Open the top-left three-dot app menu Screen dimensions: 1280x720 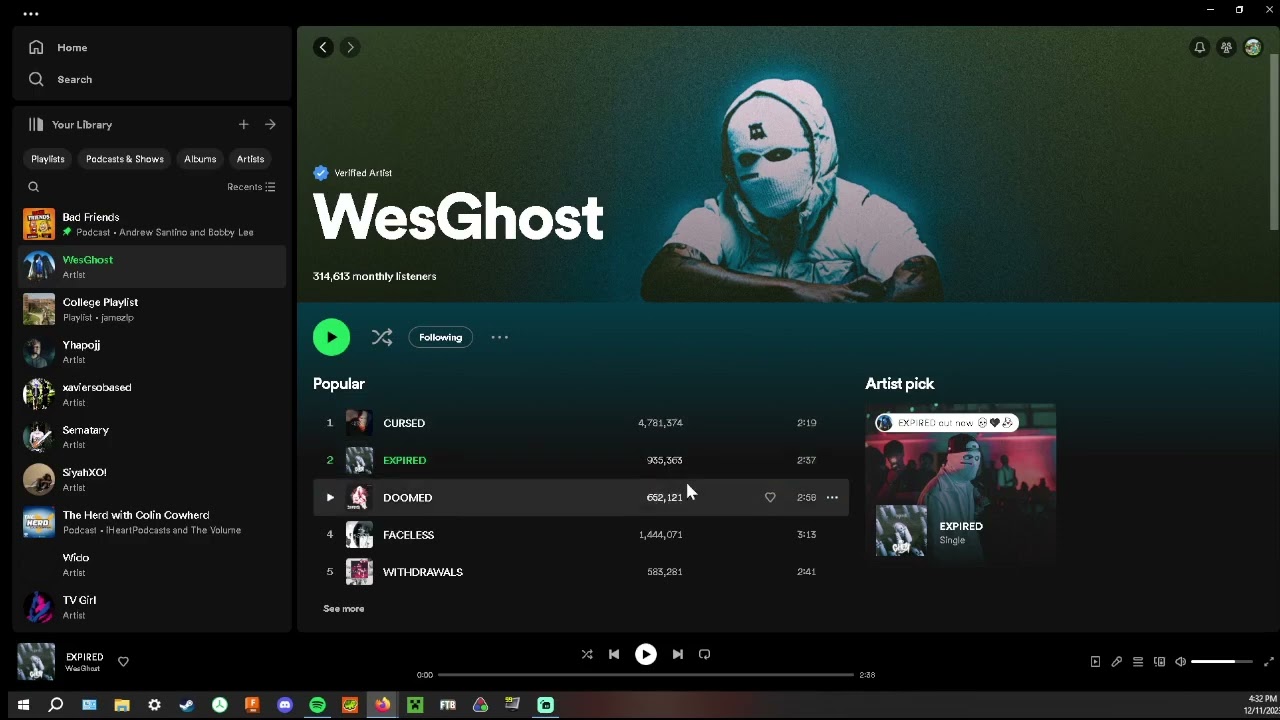click(x=30, y=14)
